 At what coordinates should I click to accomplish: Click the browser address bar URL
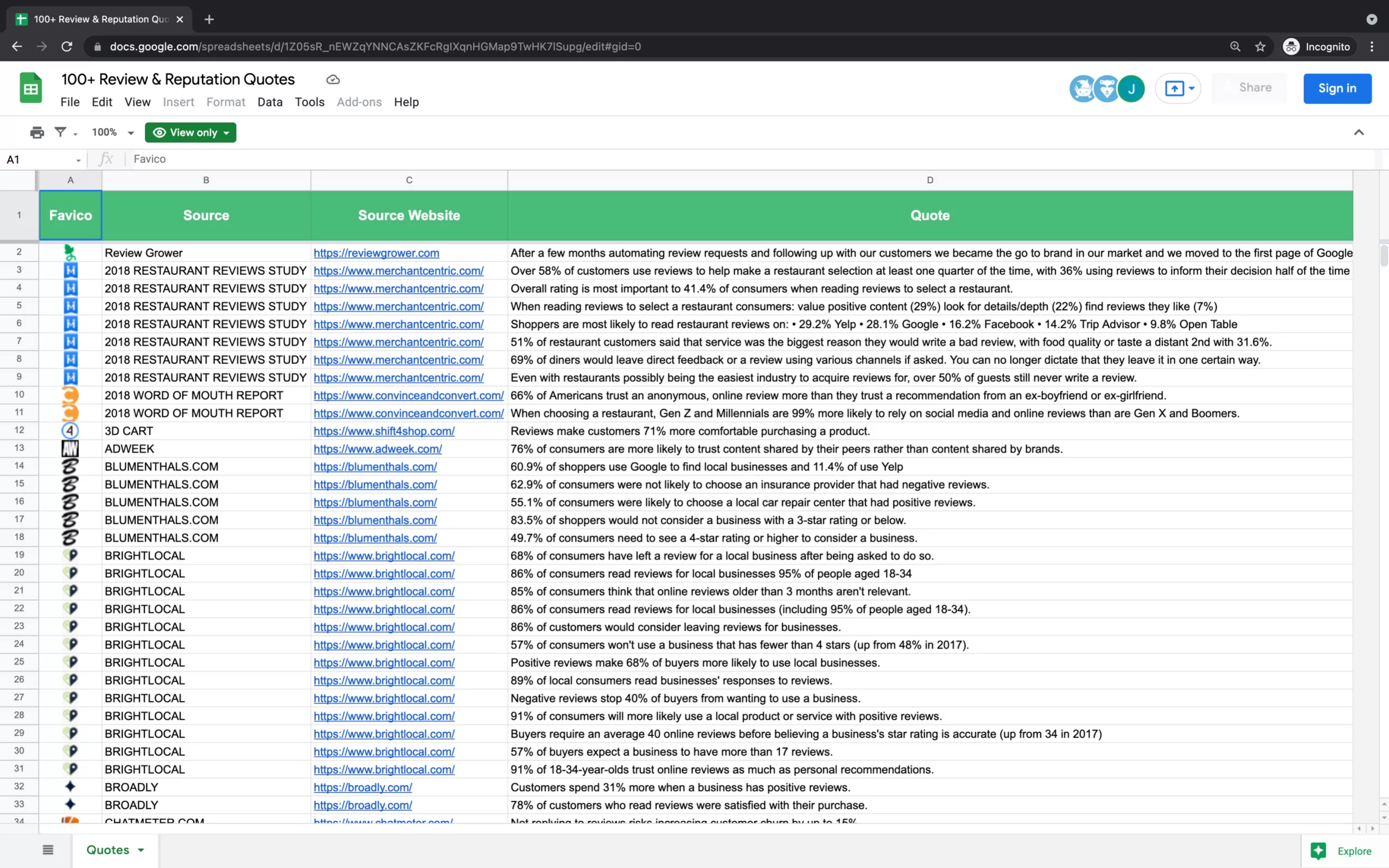tap(375, 47)
